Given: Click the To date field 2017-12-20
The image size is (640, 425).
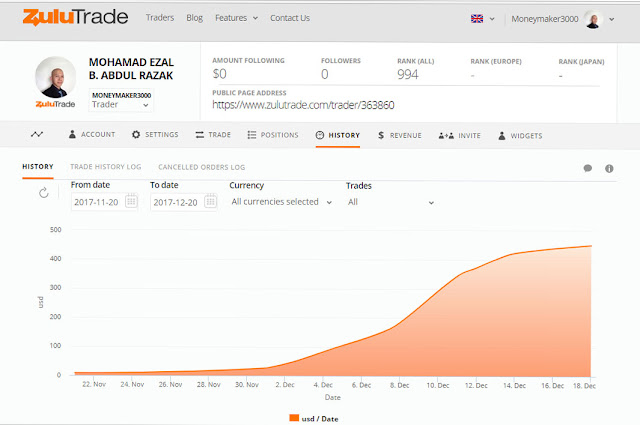Looking at the screenshot, I should tap(184, 202).
